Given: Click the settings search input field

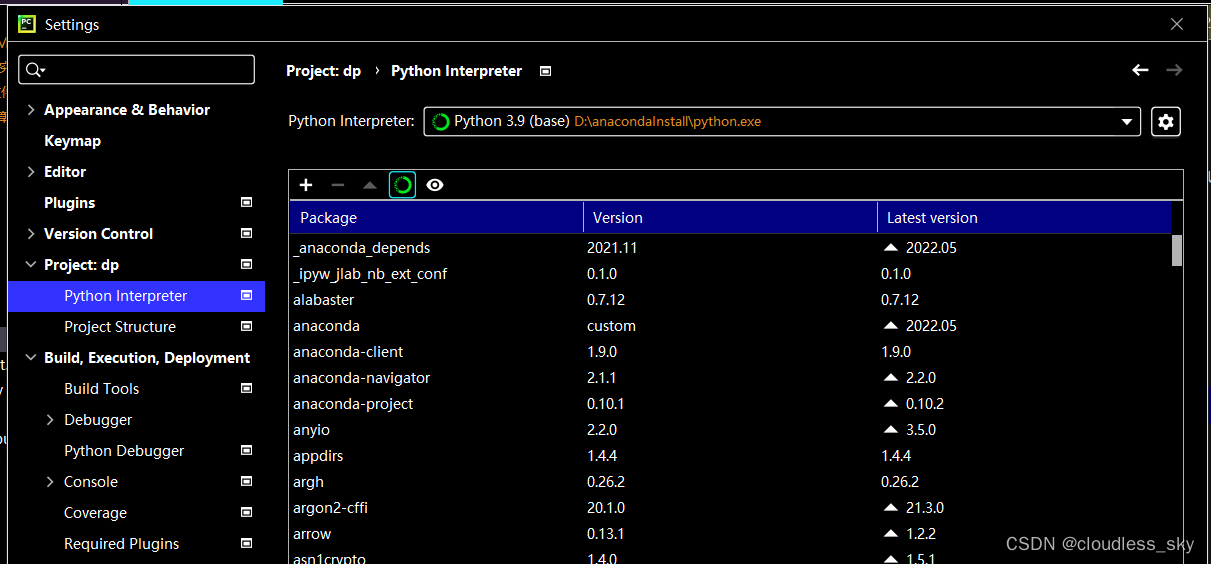Looking at the screenshot, I should [137, 69].
